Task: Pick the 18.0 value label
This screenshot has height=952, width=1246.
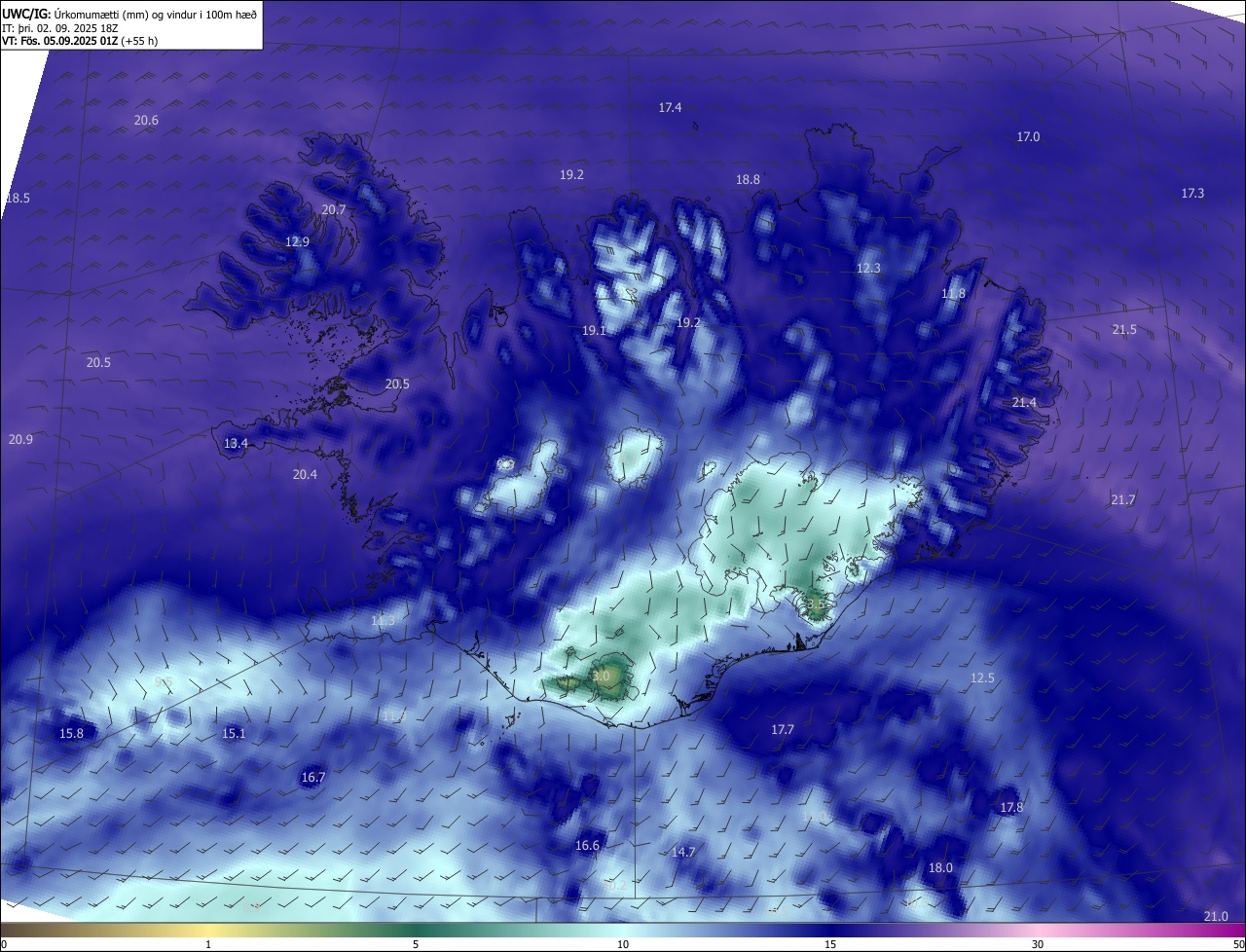Action: point(940,867)
